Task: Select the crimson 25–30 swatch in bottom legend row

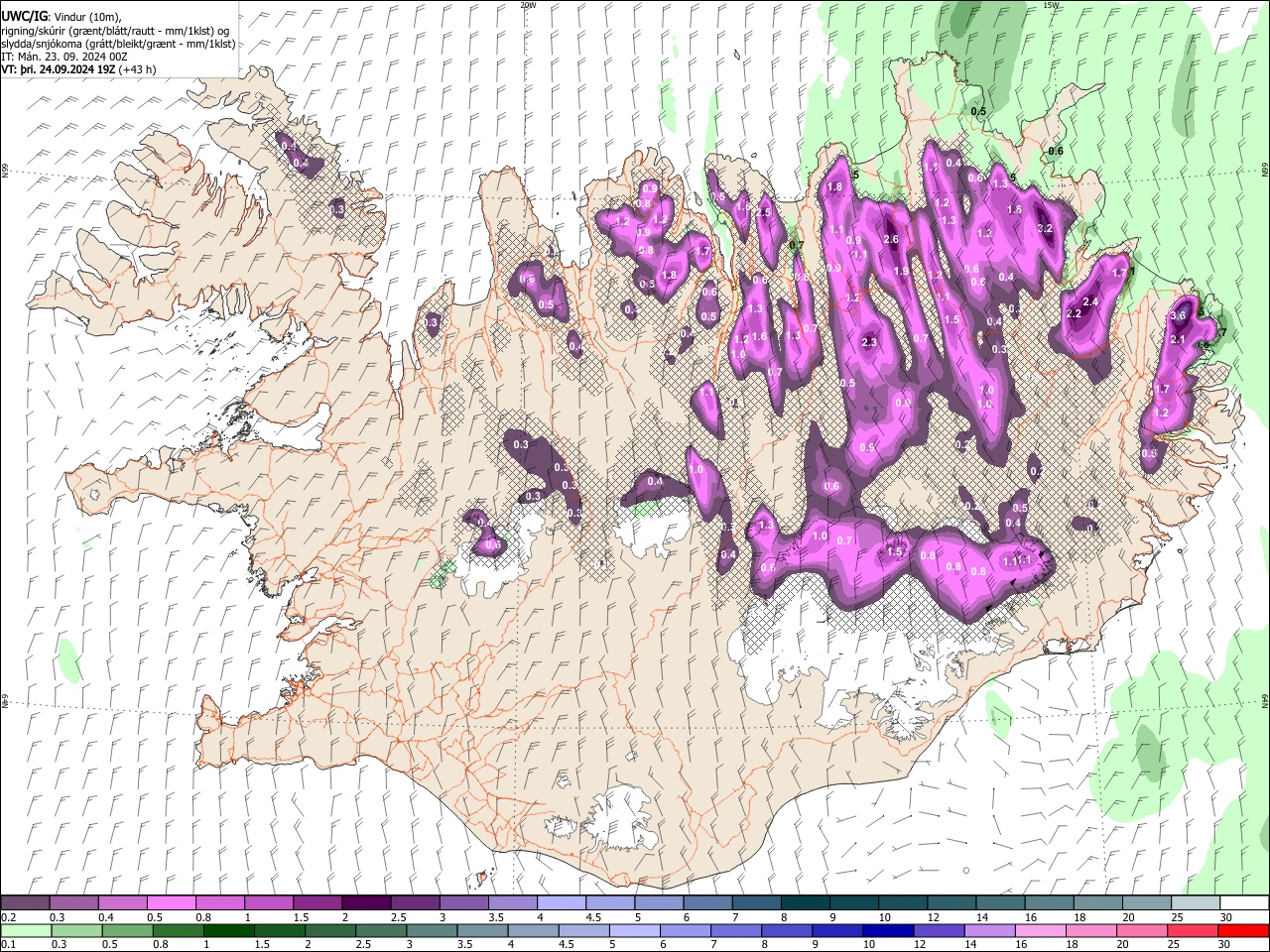Action: 1192,931
